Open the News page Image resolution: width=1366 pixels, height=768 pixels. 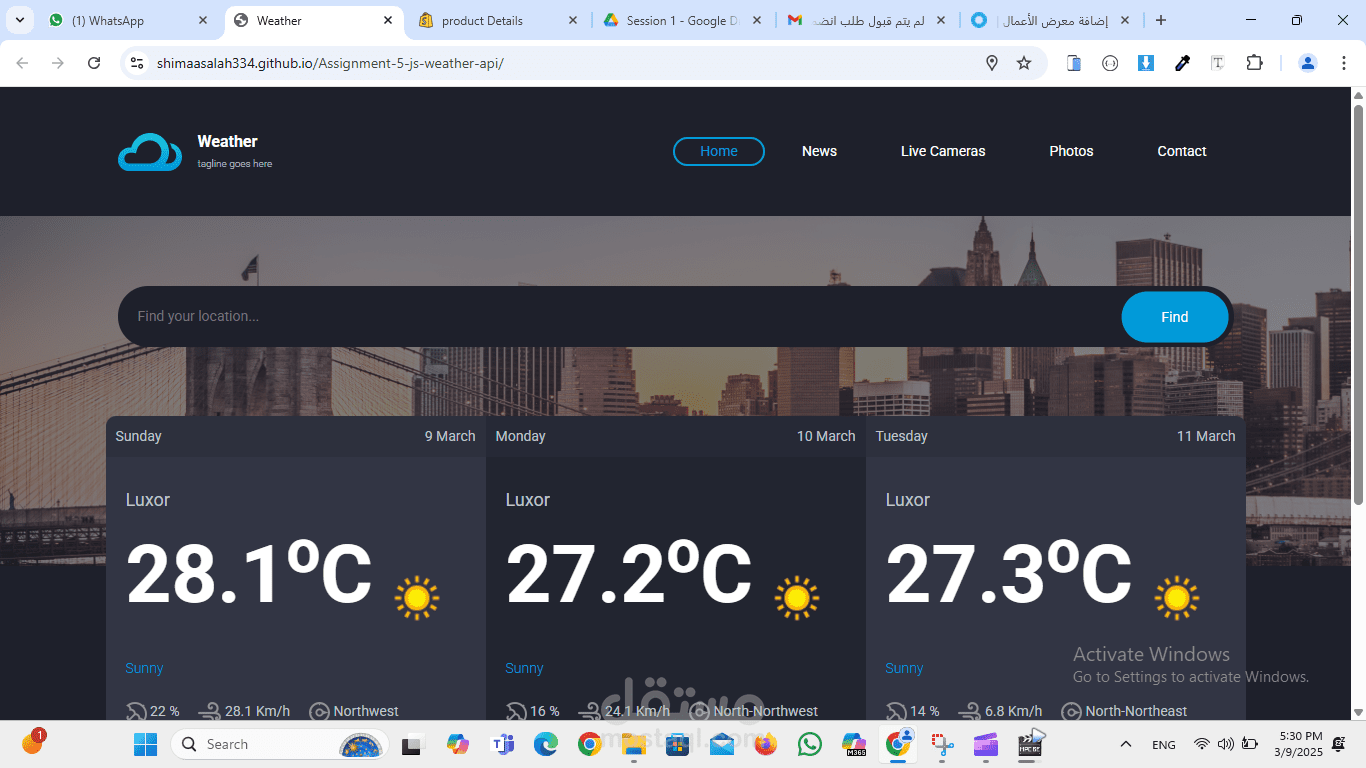pyautogui.click(x=819, y=151)
